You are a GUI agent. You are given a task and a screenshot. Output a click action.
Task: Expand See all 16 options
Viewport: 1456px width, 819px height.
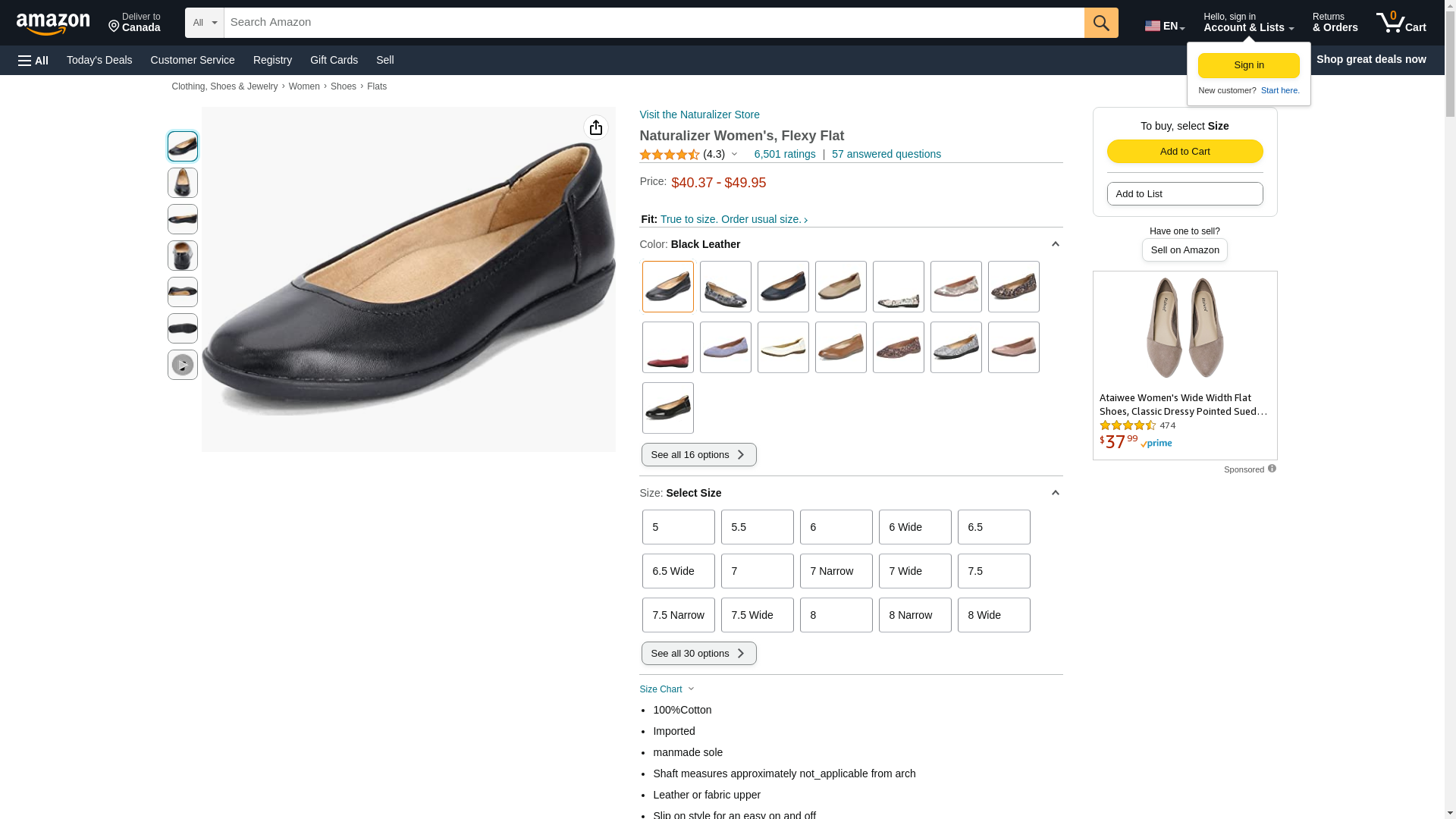[699, 455]
